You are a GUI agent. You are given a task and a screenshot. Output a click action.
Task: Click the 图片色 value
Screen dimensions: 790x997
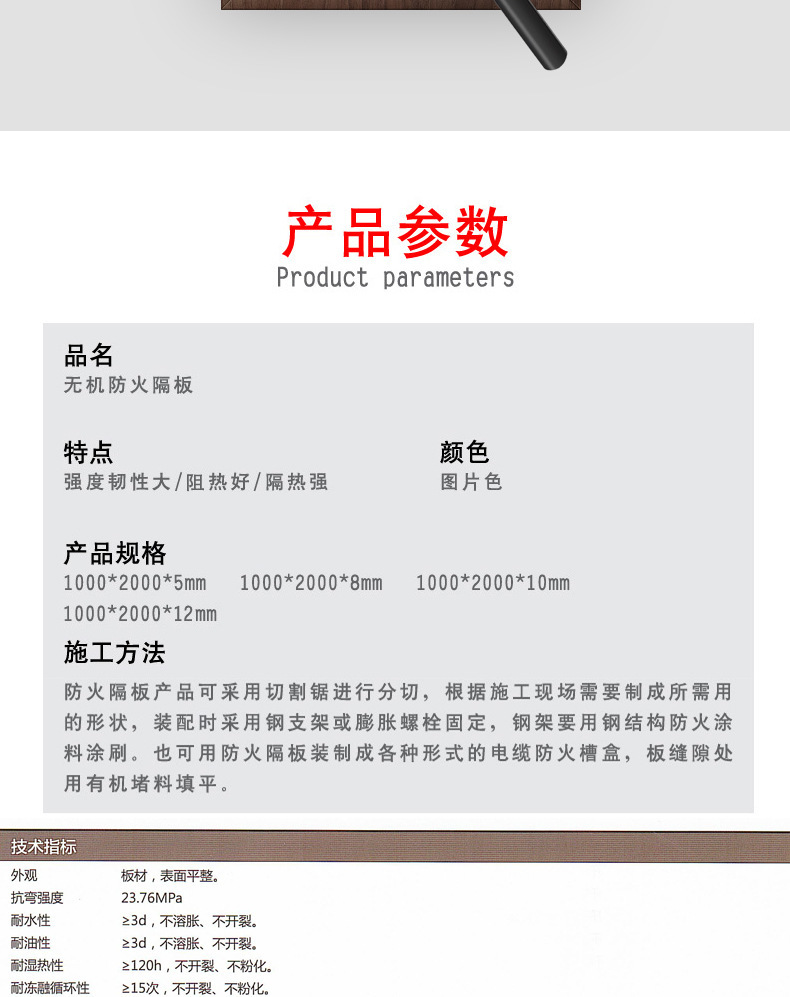click(x=471, y=482)
